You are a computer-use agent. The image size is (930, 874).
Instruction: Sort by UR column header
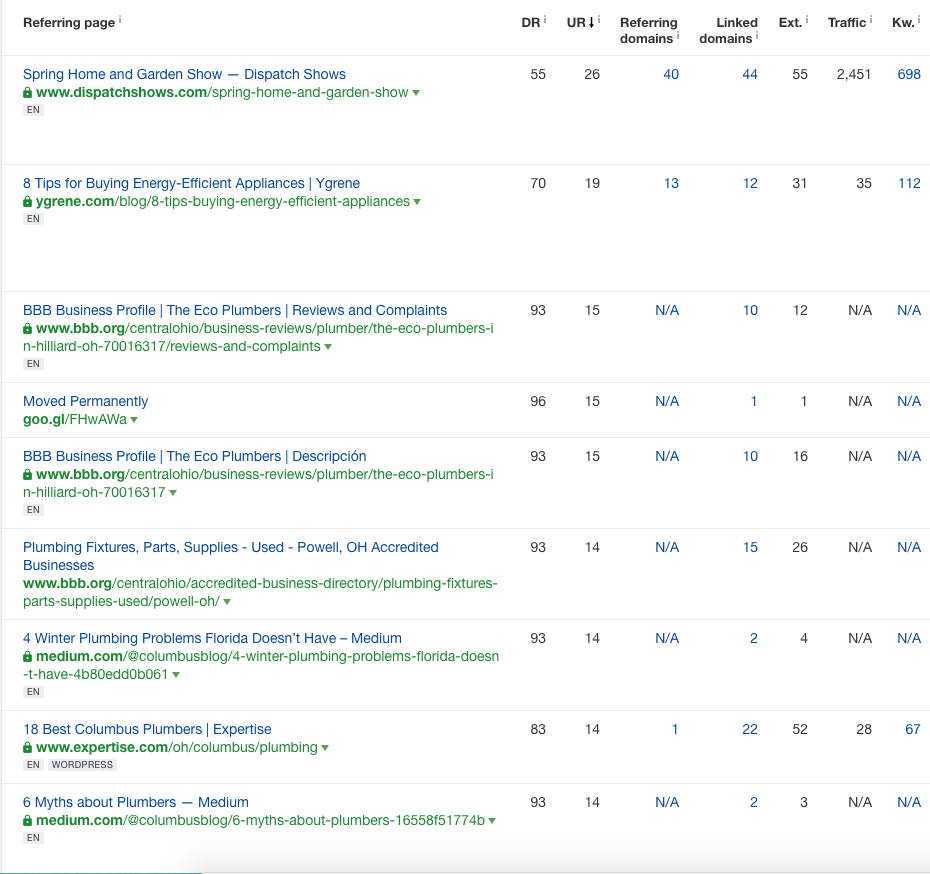tap(576, 23)
